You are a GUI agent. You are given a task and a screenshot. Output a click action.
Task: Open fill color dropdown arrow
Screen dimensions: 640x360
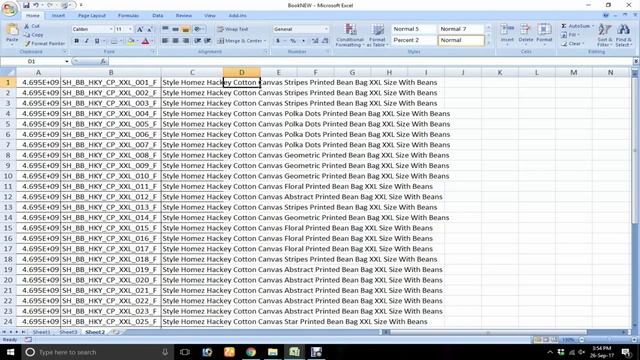pos(138,41)
